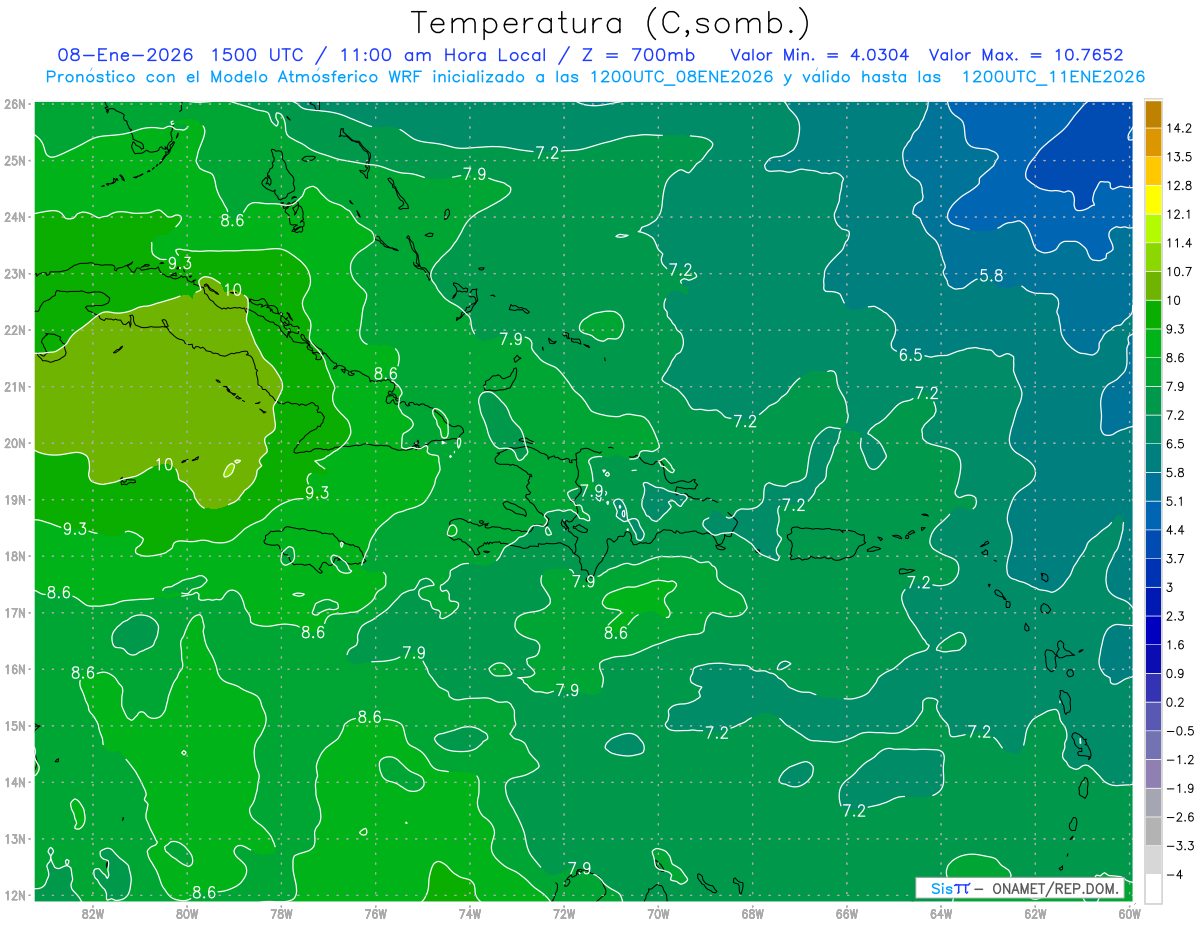Select the initialization stamp '1200UTC_08ENE2026'
Image resolution: width=1200 pixels, height=927 pixels.
click(x=680, y=77)
